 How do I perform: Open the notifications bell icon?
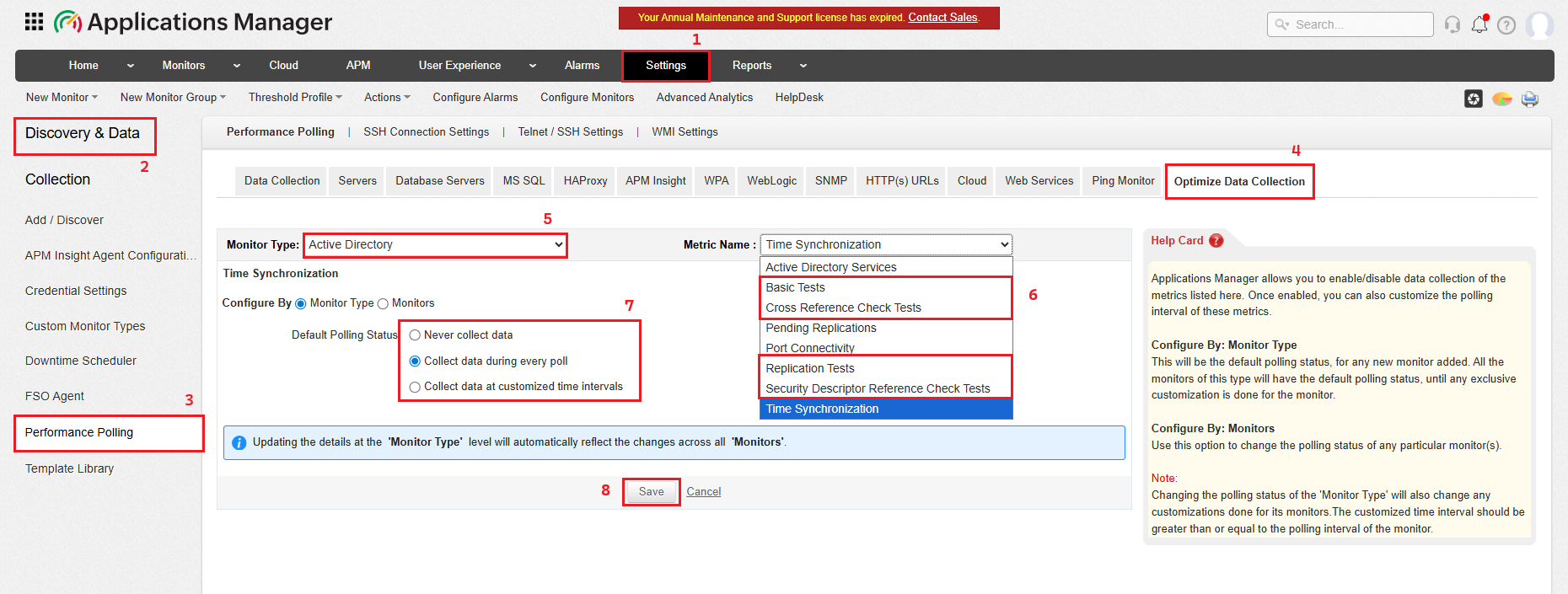click(x=1479, y=24)
